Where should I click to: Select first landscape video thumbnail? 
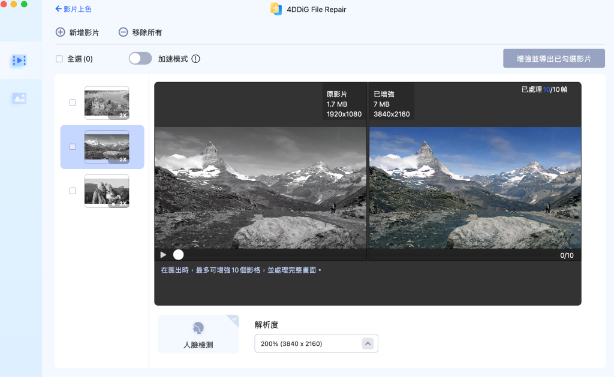[x=107, y=103]
